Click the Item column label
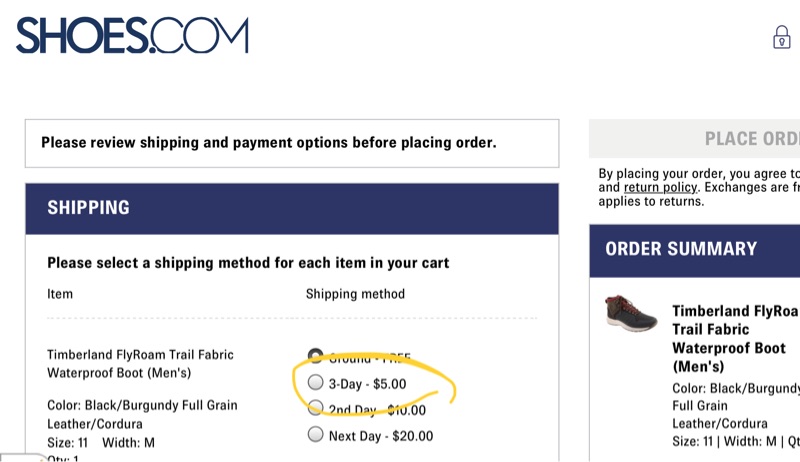 60,294
